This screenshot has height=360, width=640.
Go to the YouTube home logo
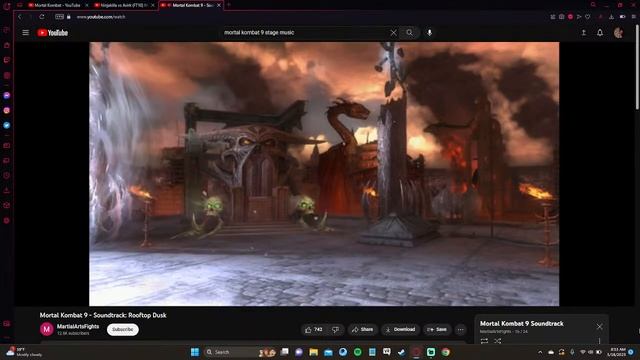tap(53, 33)
